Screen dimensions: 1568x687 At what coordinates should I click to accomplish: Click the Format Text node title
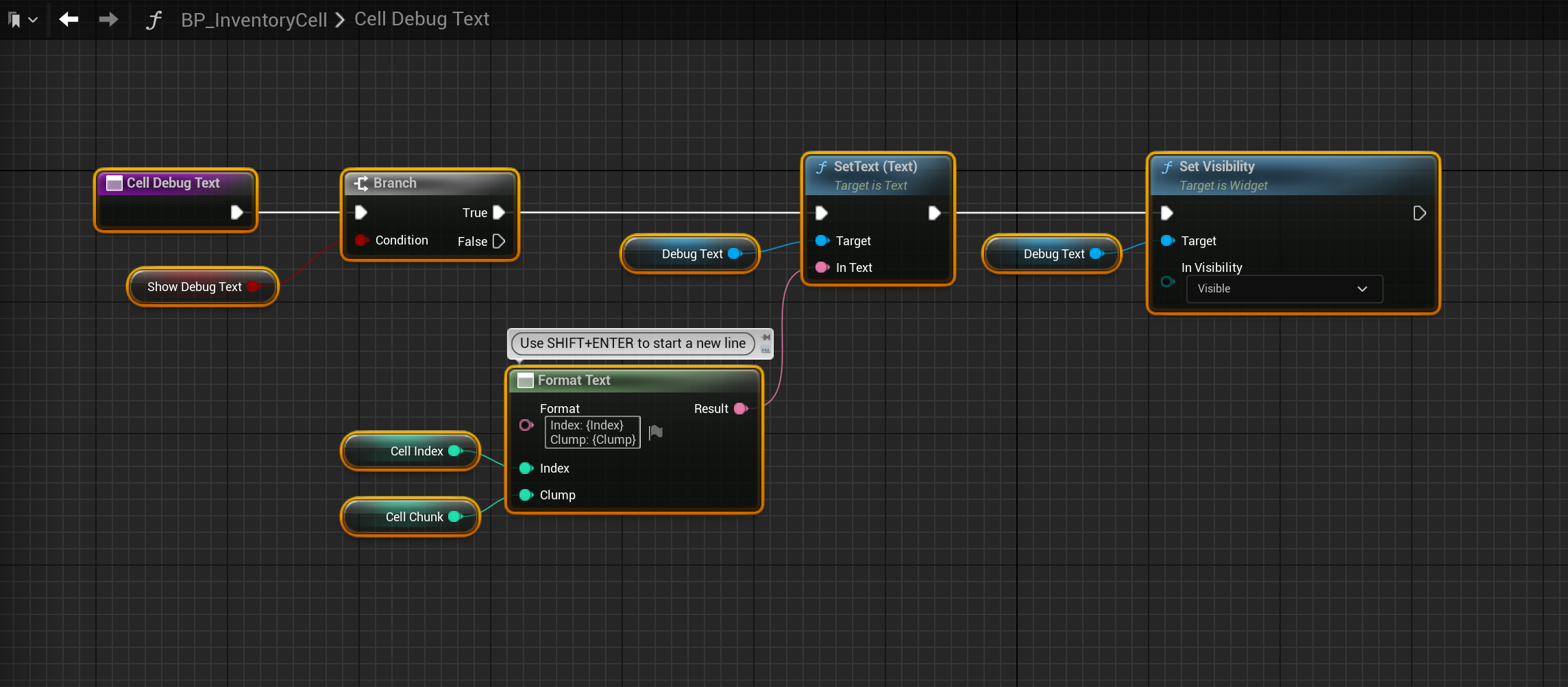pos(574,380)
